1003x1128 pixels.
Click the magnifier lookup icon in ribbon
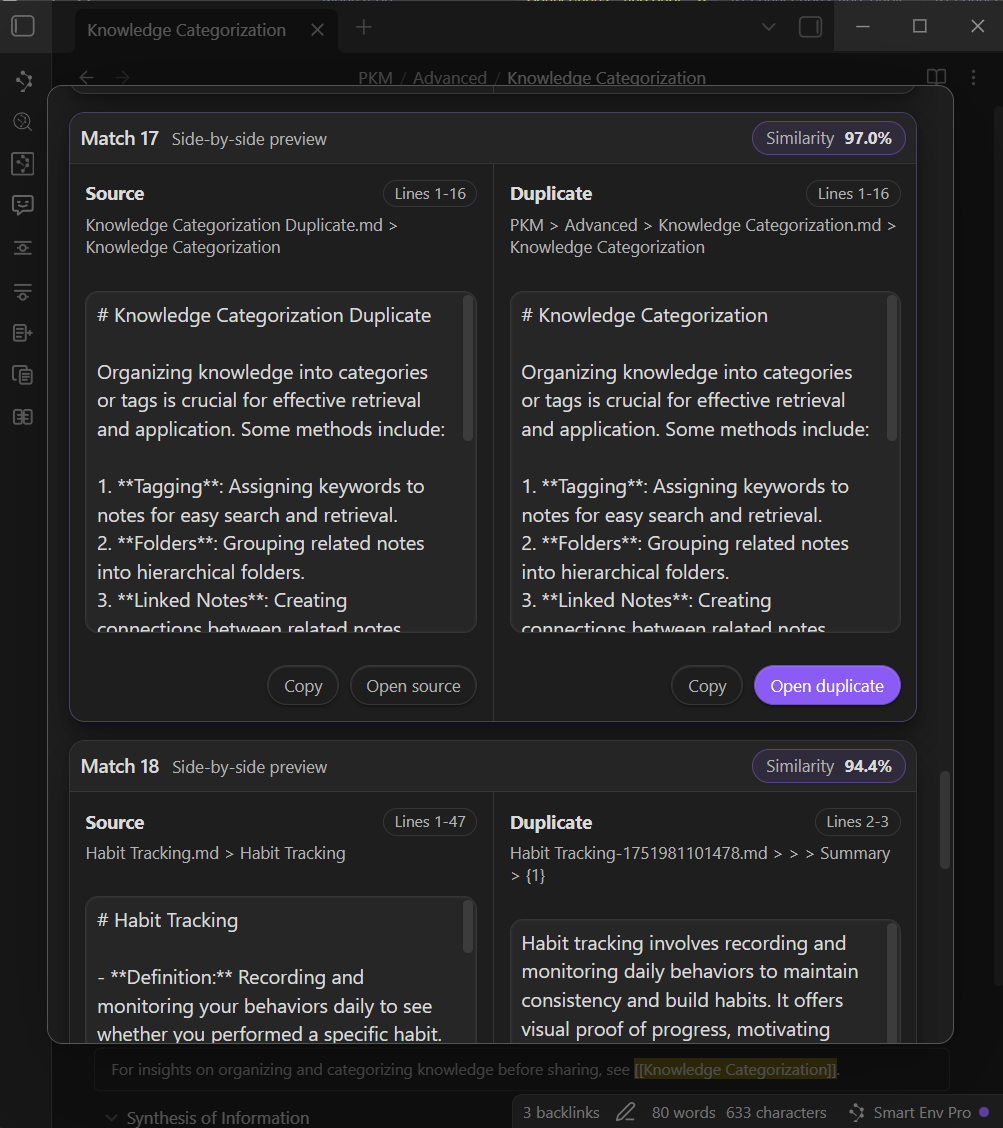click(23, 122)
